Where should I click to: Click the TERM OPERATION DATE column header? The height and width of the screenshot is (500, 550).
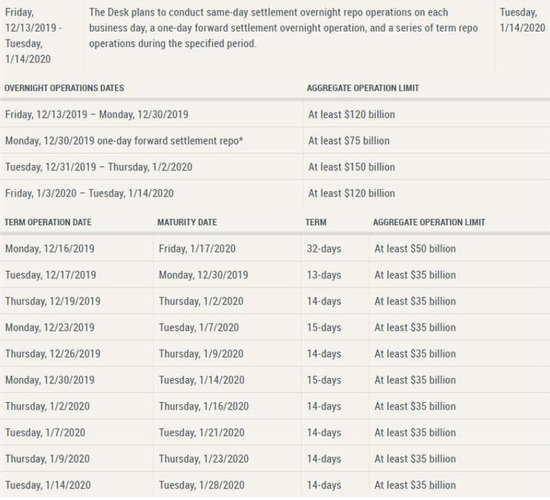(48, 222)
